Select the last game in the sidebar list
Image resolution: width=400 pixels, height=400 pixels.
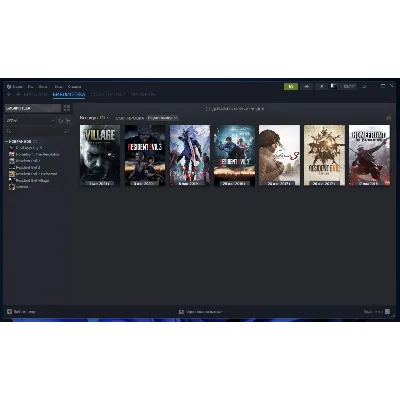(x=19, y=187)
